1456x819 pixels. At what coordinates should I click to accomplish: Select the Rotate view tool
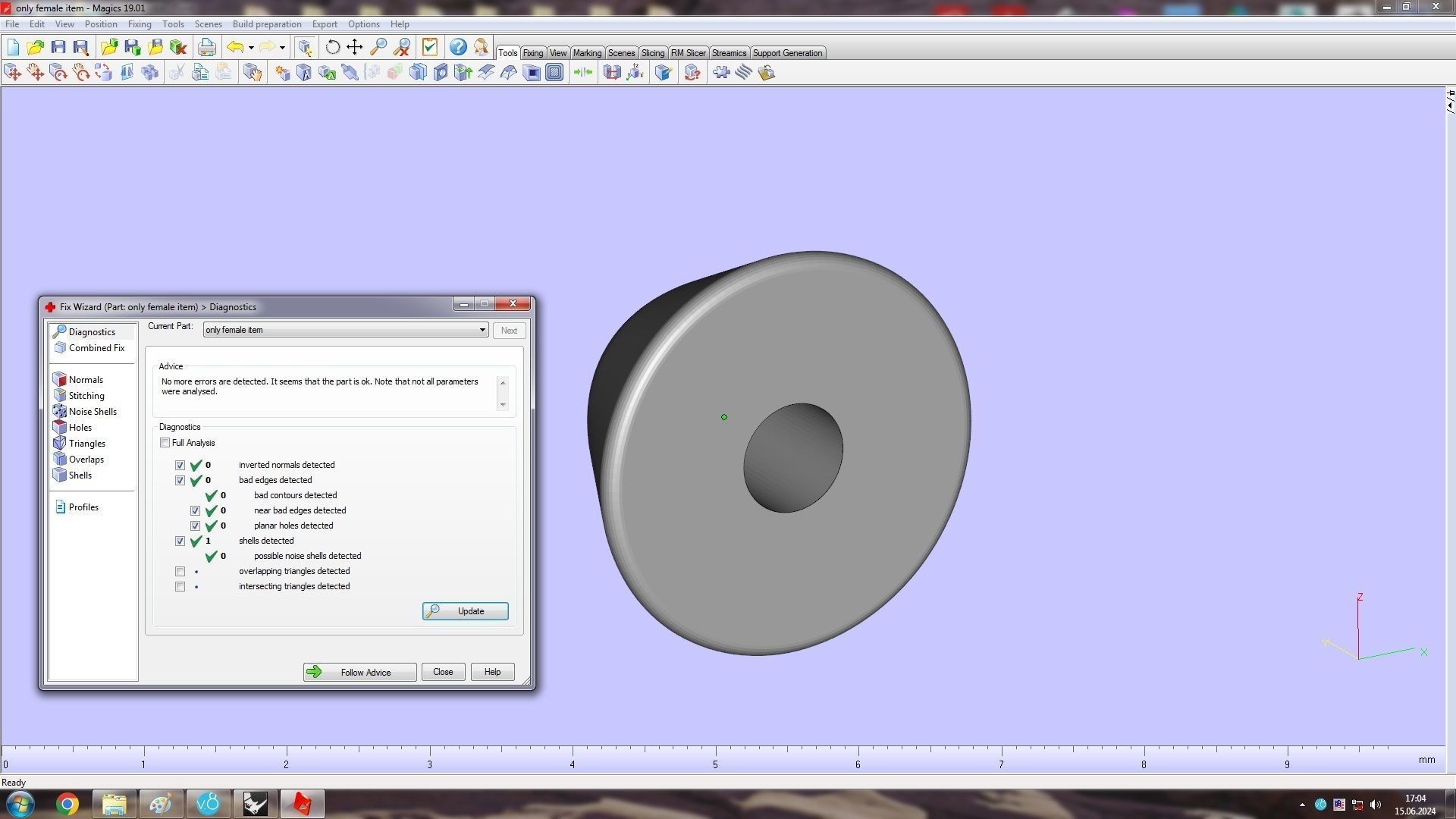click(x=332, y=47)
